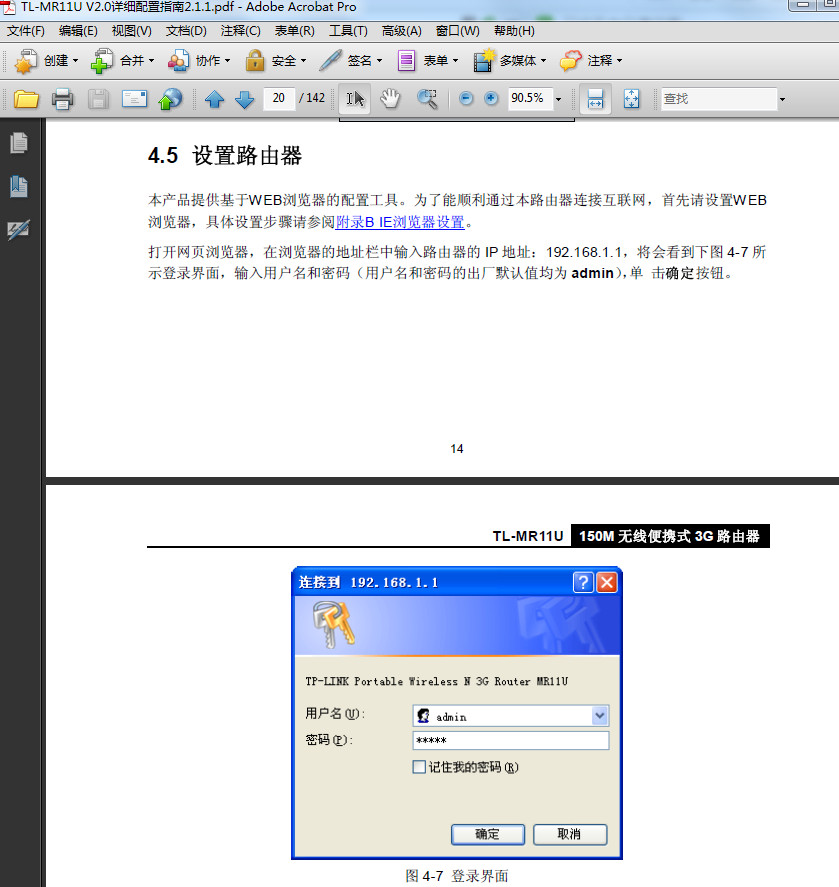Open the find options dropdown arrow
The height and width of the screenshot is (887, 839).
(782, 100)
